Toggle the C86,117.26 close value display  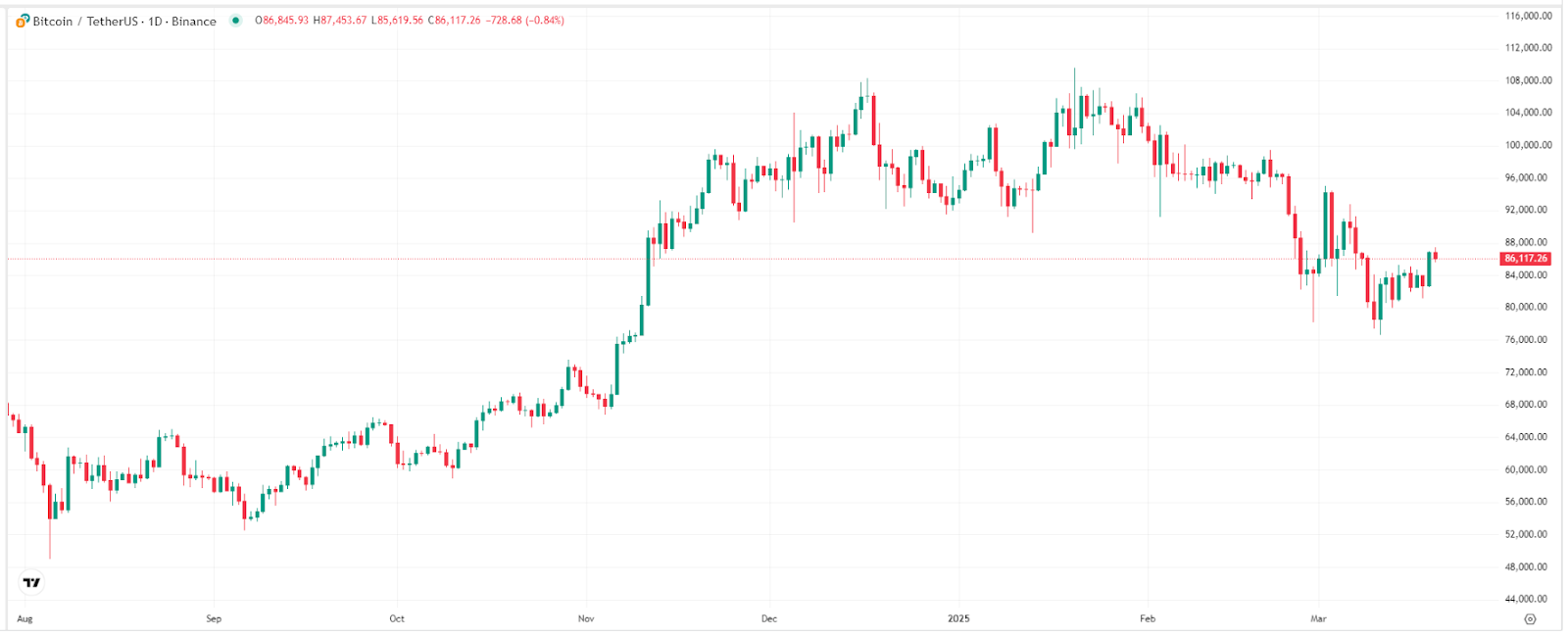click(x=454, y=18)
